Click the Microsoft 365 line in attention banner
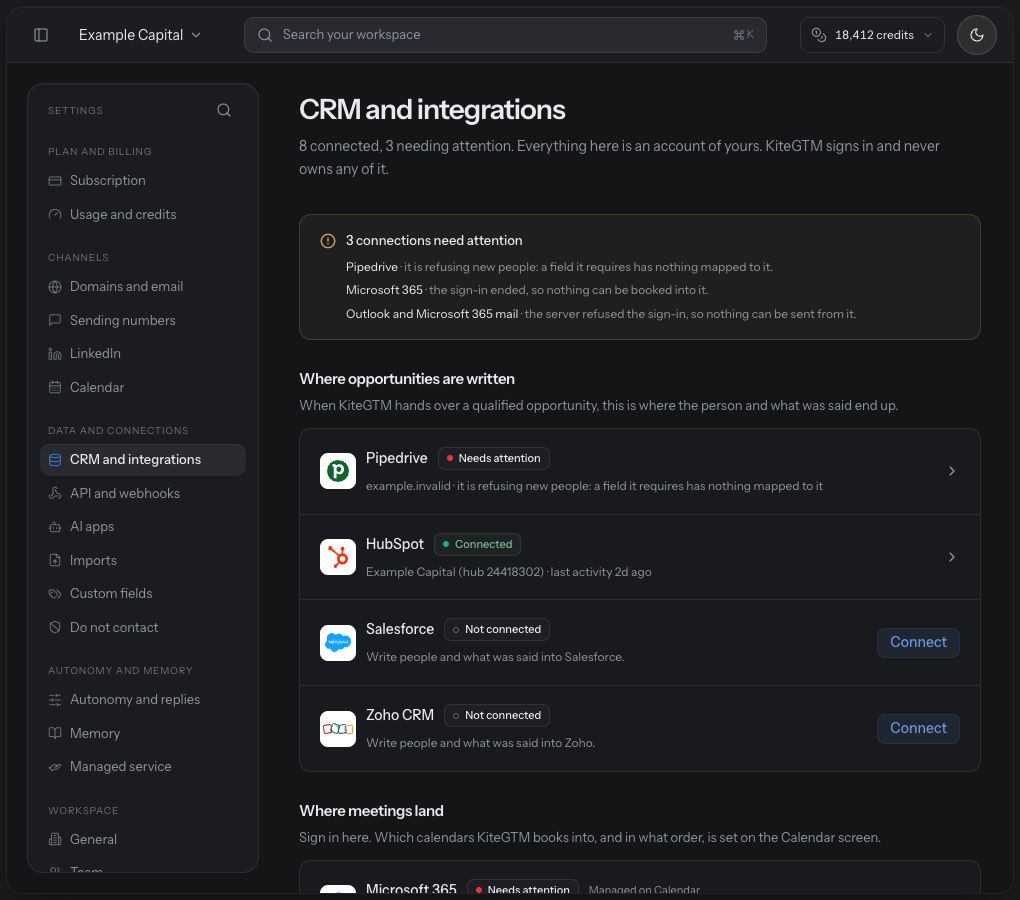 tap(527, 290)
